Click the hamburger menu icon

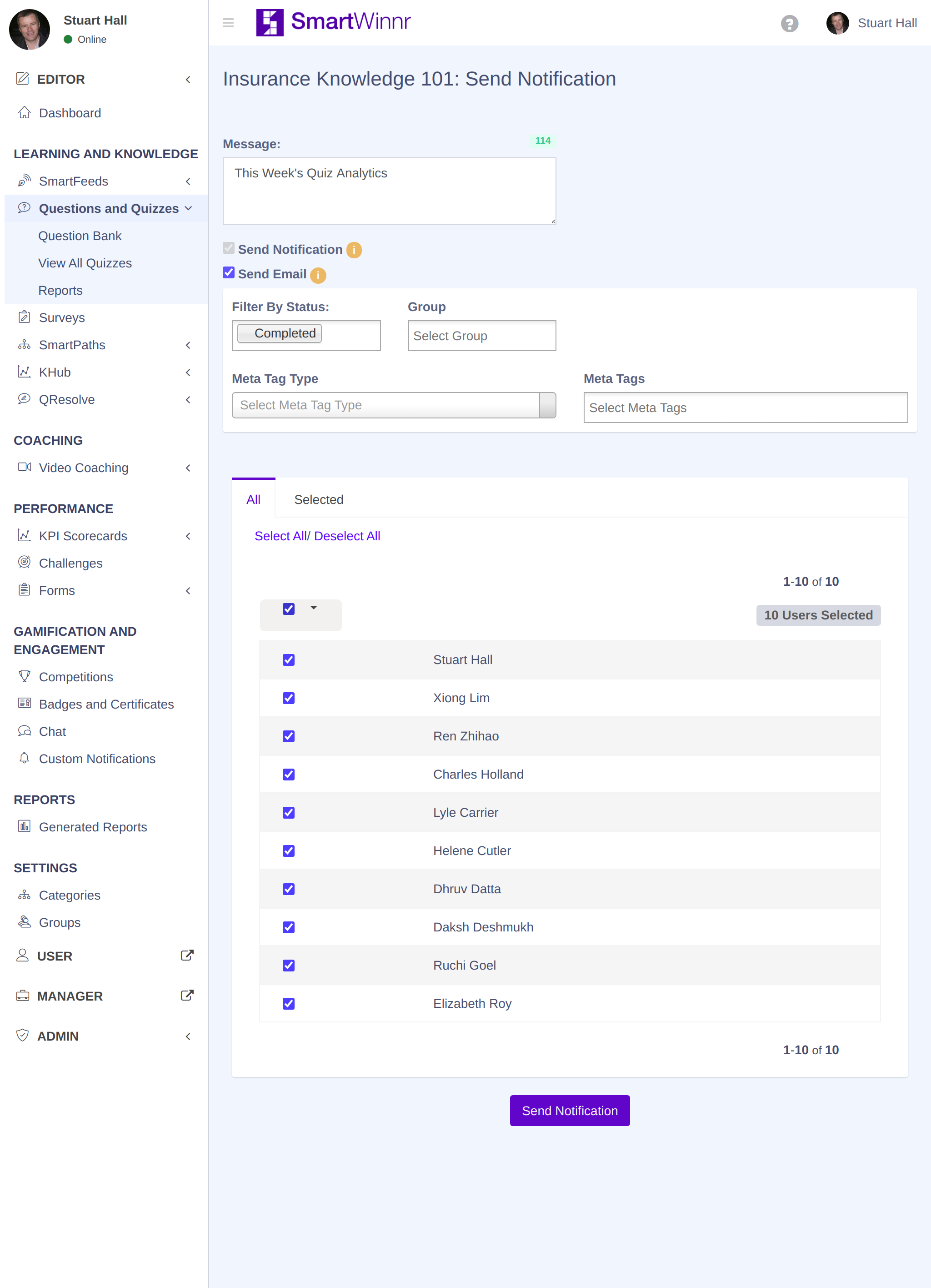point(228,23)
